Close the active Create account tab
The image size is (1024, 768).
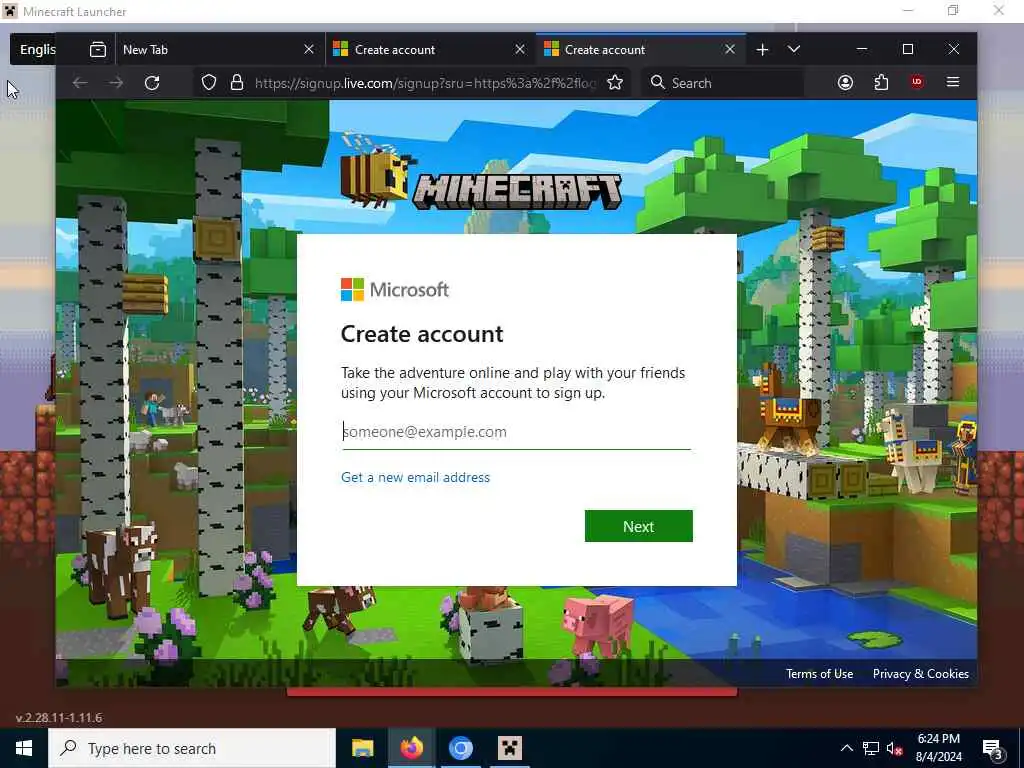tap(730, 50)
